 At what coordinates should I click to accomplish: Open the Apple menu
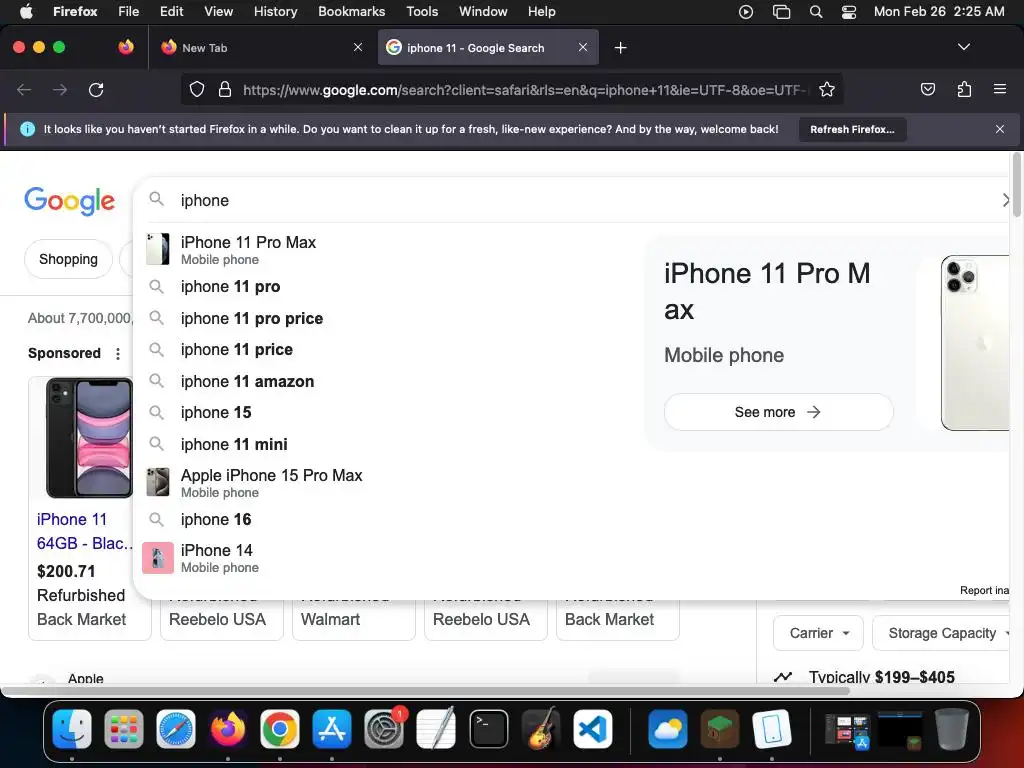[26, 12]
